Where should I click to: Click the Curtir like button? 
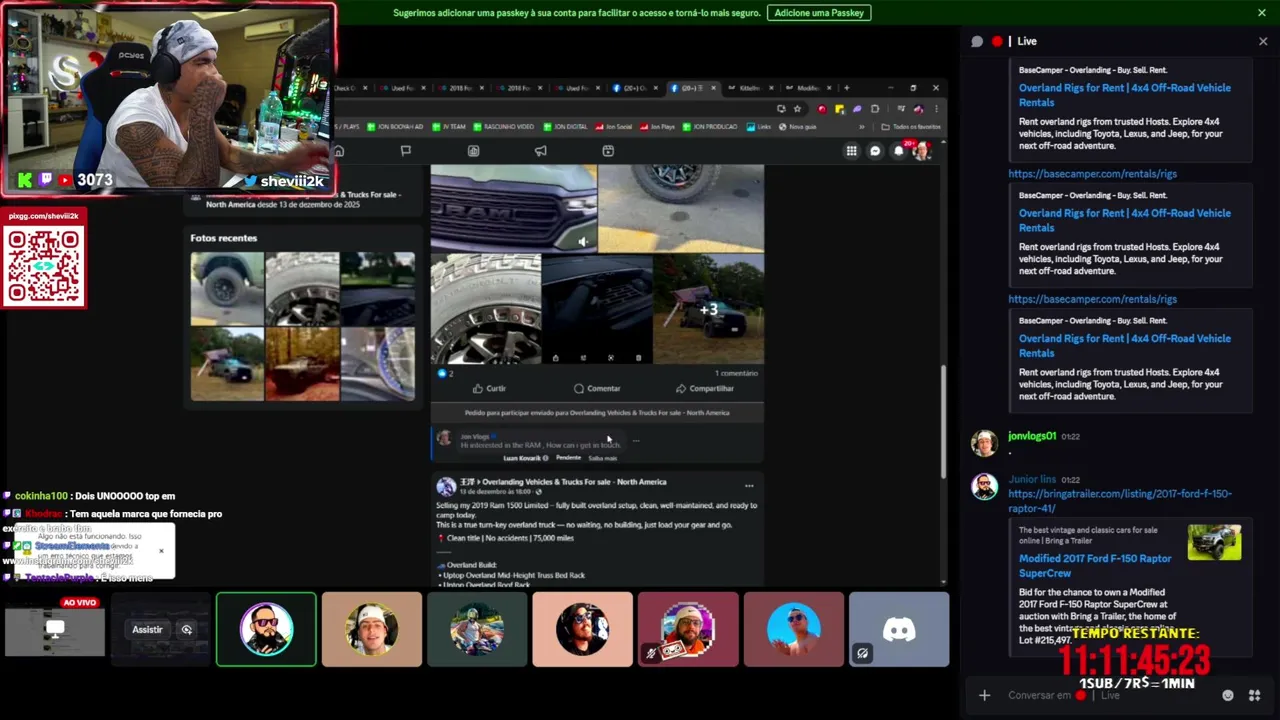[489, 389]
